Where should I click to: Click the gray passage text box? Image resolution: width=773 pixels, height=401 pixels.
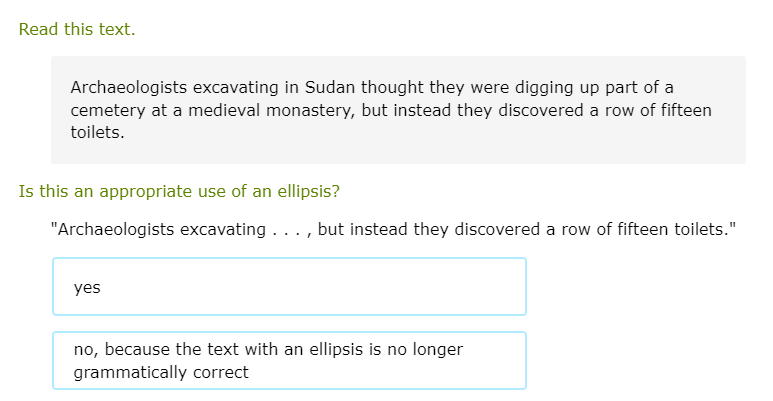coord(398,110)
